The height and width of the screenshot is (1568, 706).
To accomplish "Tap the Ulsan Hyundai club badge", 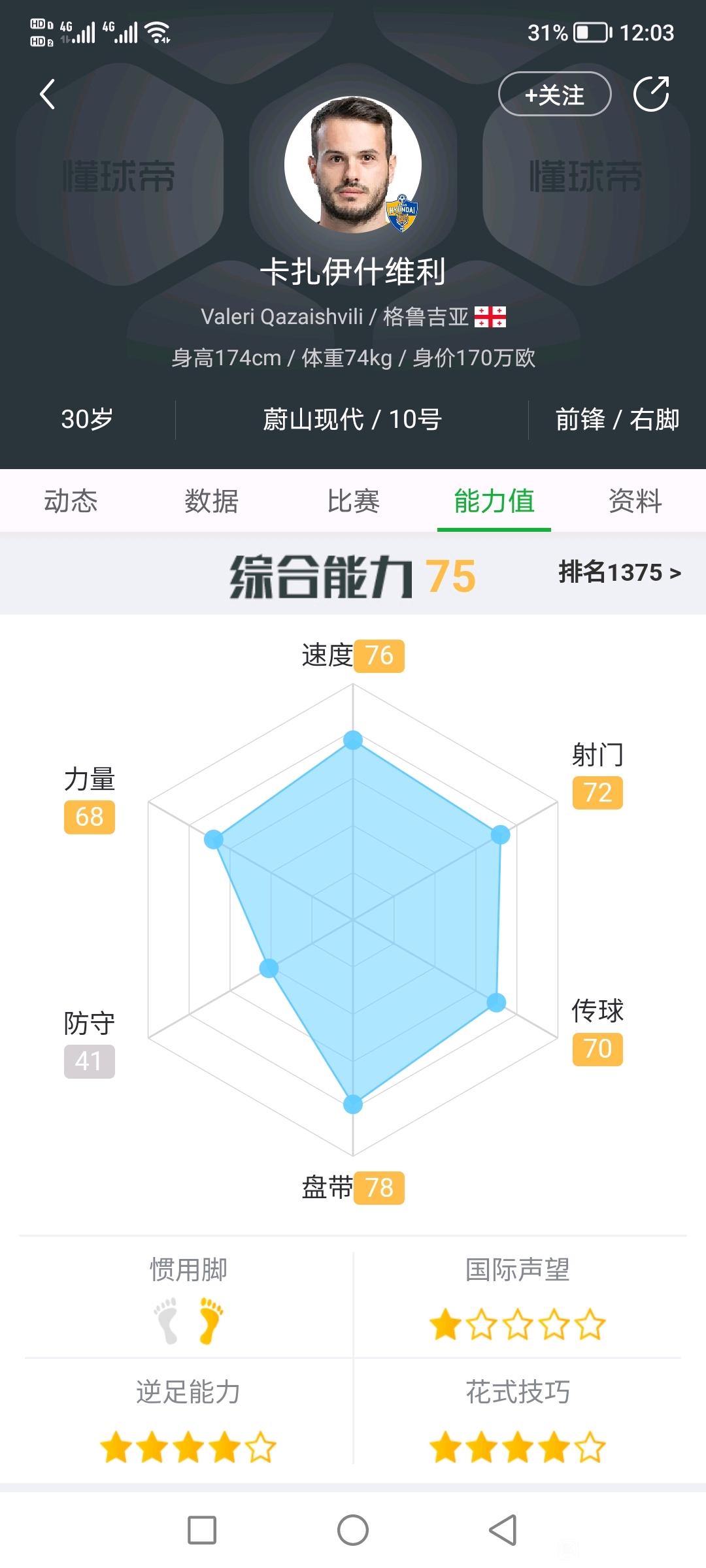I will [402, 214].
